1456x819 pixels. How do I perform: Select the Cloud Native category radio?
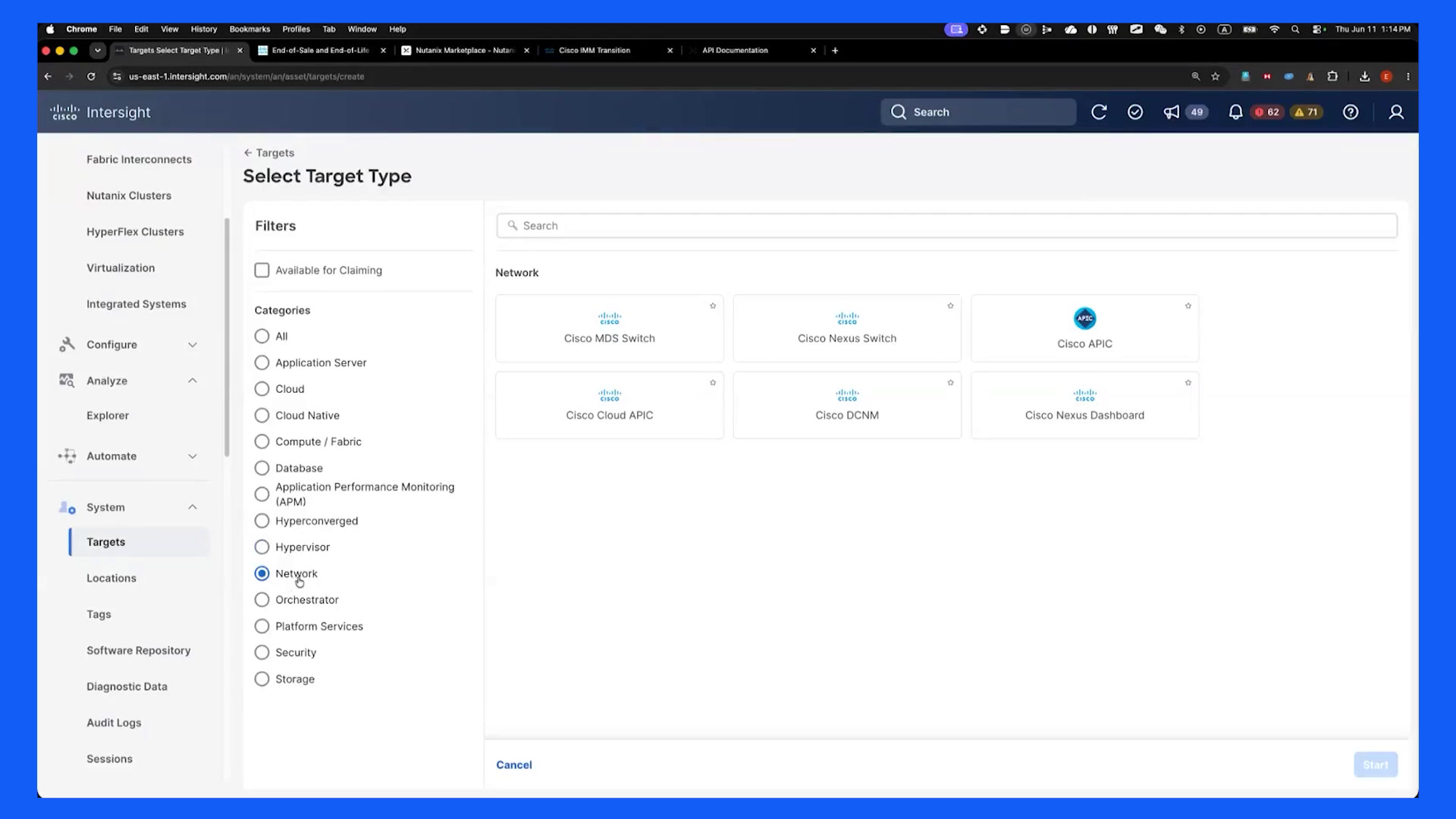point(262,416)
